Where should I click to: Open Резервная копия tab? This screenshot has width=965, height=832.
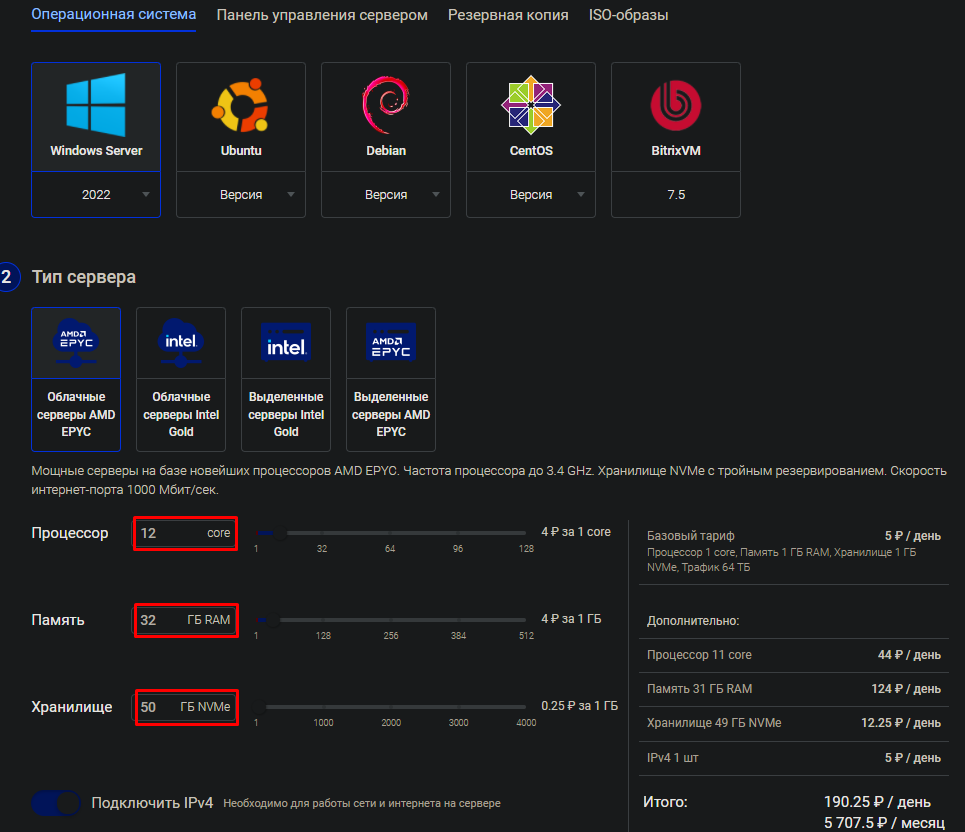click(508, 15)
